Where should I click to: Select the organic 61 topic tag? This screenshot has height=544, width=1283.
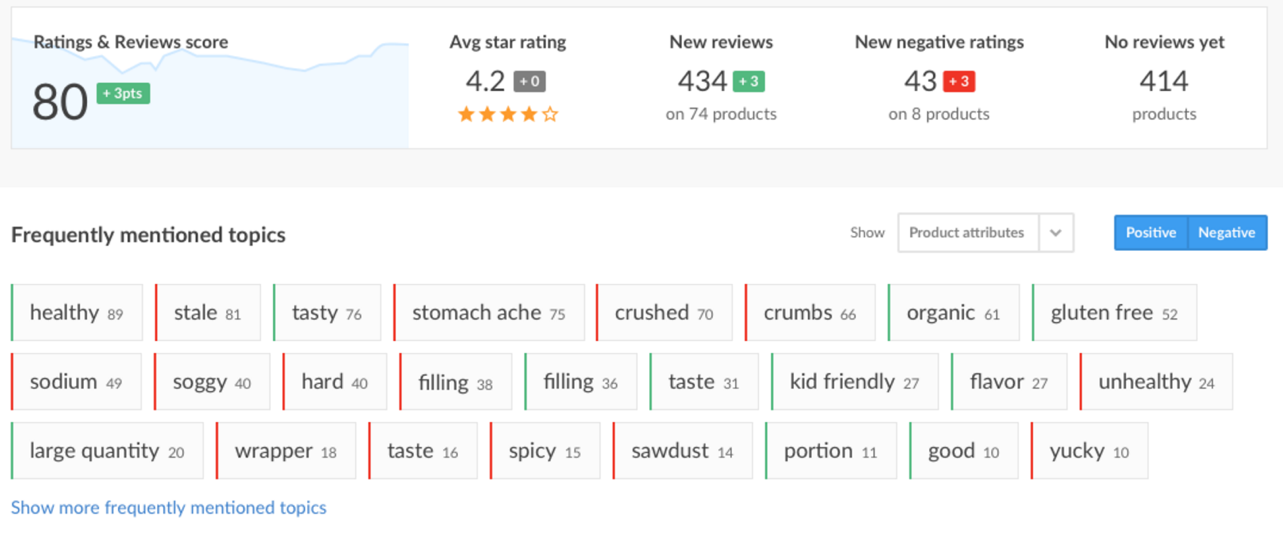(954, 313)
